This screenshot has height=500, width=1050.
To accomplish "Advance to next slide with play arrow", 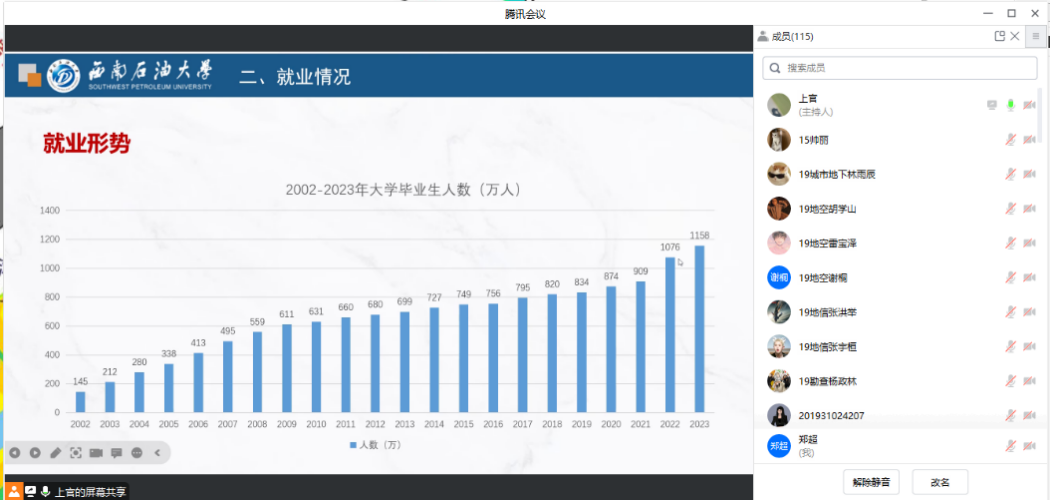I will click(x=35, y=453).
